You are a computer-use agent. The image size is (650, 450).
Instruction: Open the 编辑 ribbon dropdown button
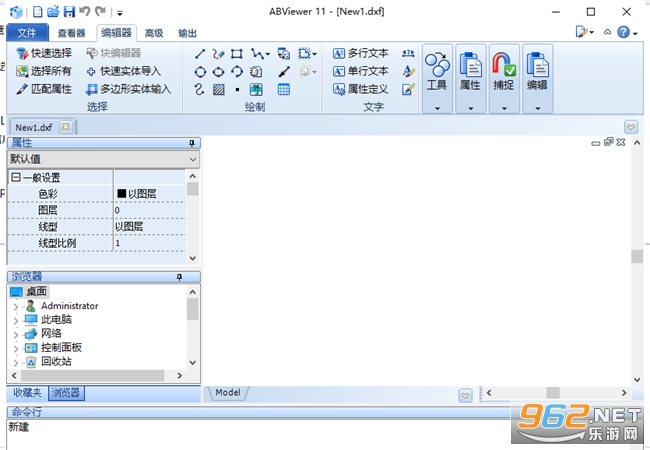coord(538,79)
